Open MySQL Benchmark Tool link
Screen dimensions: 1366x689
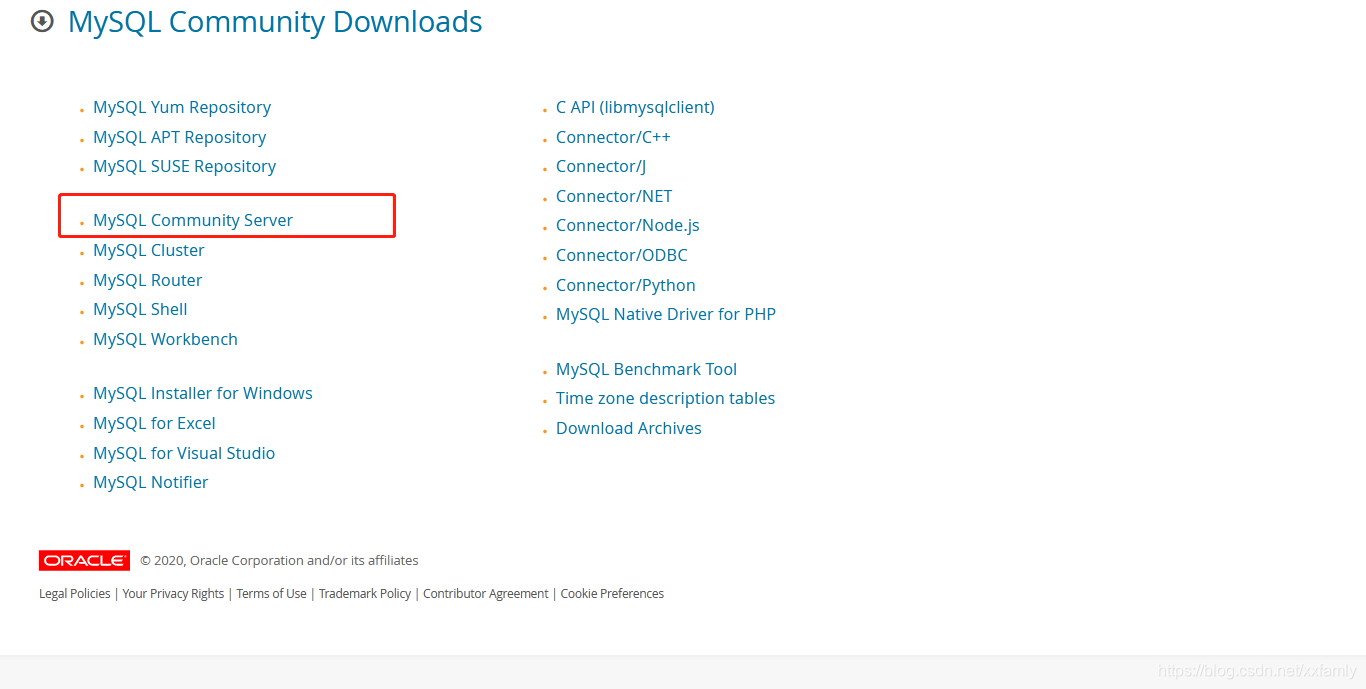[647, 369]
